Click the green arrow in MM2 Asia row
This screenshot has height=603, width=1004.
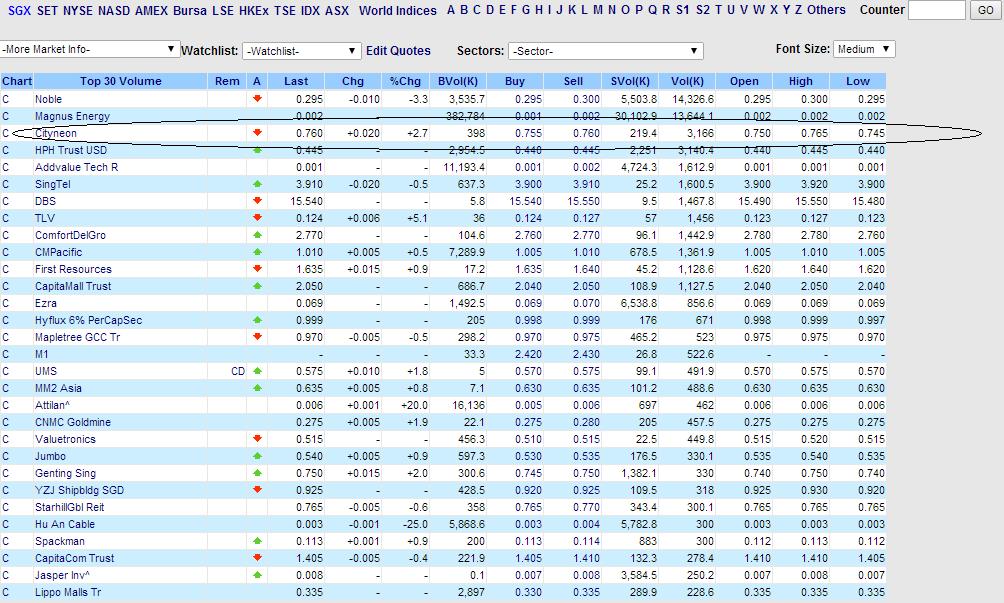[257, 388]
